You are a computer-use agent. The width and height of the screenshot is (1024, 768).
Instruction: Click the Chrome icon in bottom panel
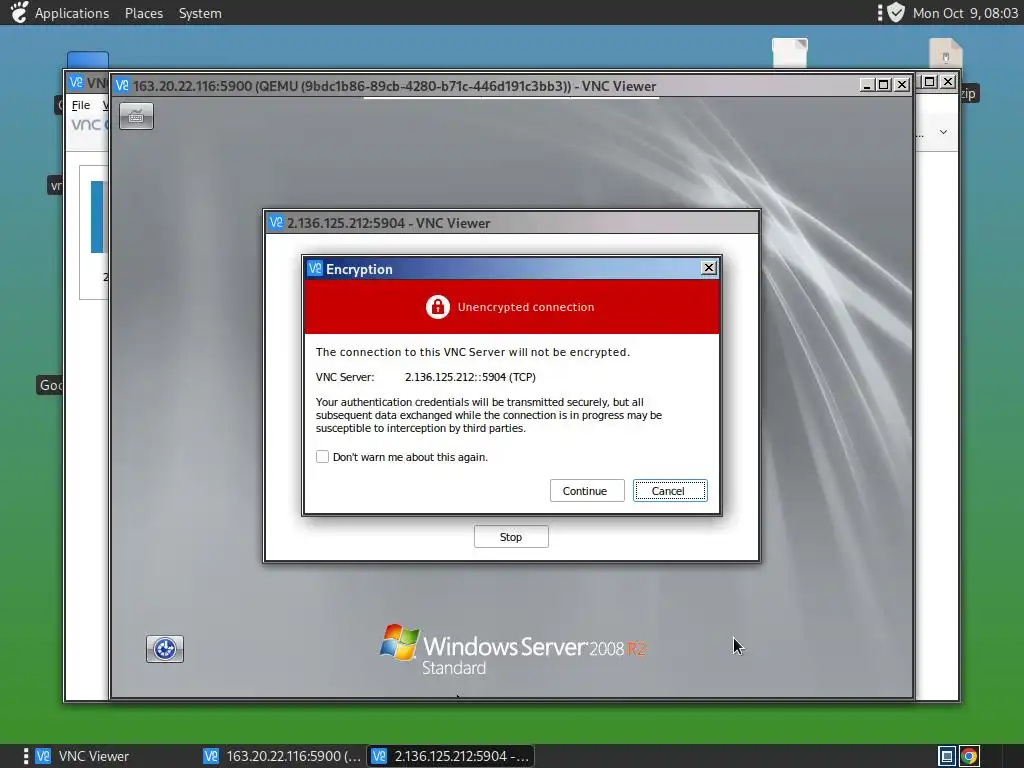[969, 756]
